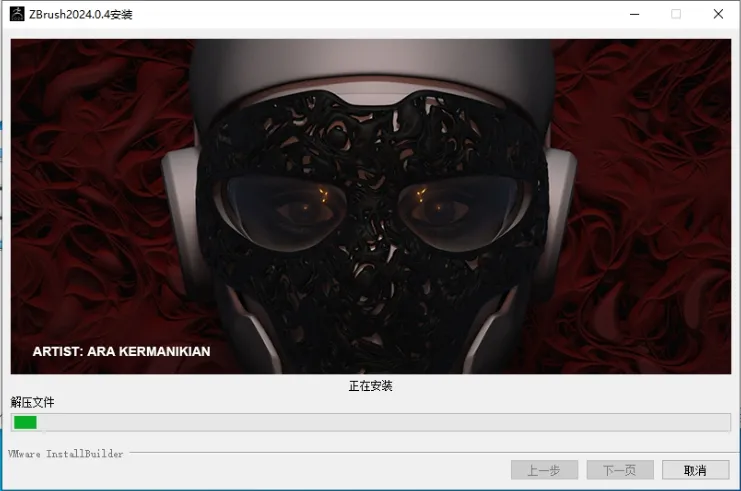Click the greyed-out maximize window button
Screen dimensions: 741x491
(x=676, y=14)
